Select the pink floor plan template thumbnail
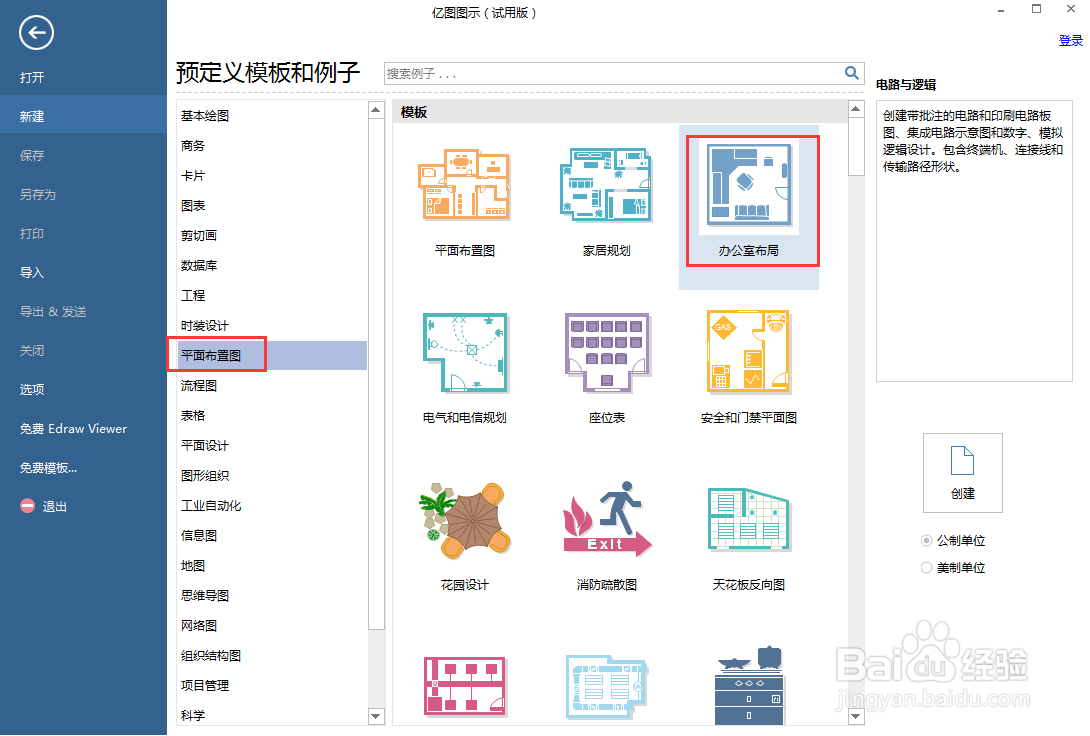Viewport: 1090px width, 736px height. (465, 685)
